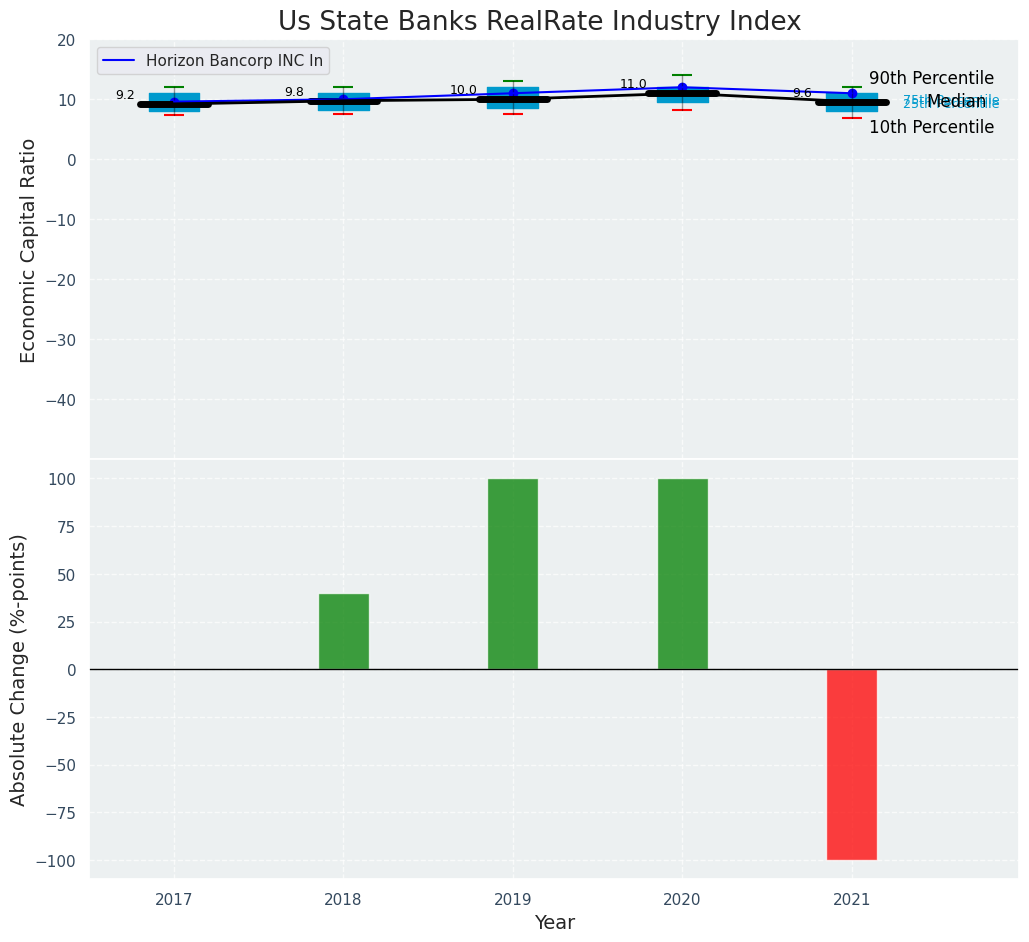Click the 9.2 data label for 2017
This screenshot has width=1029, height=942.
(x=125, y=95)
